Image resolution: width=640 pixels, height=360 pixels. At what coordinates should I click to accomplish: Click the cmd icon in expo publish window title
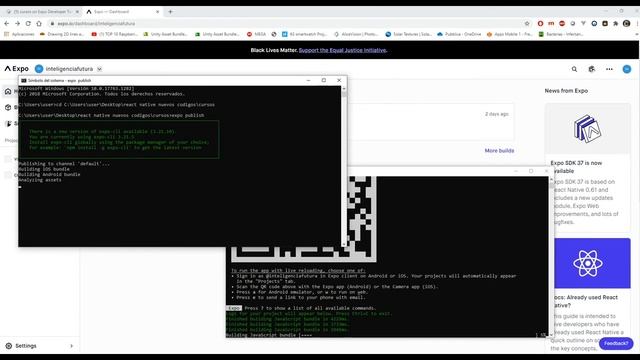point(24,81)
